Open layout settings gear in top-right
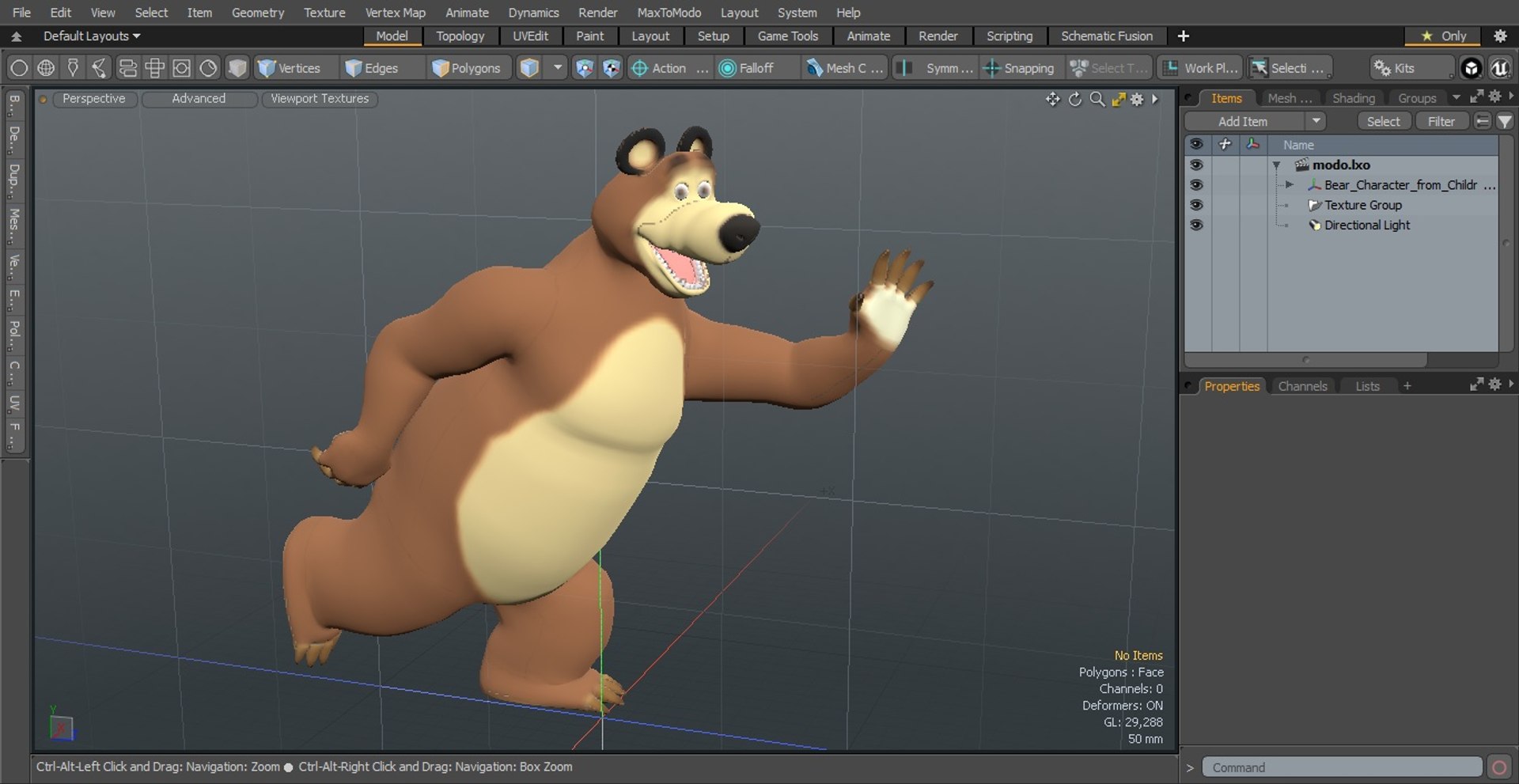The image size is (1519, 784). click(1500, 36)
